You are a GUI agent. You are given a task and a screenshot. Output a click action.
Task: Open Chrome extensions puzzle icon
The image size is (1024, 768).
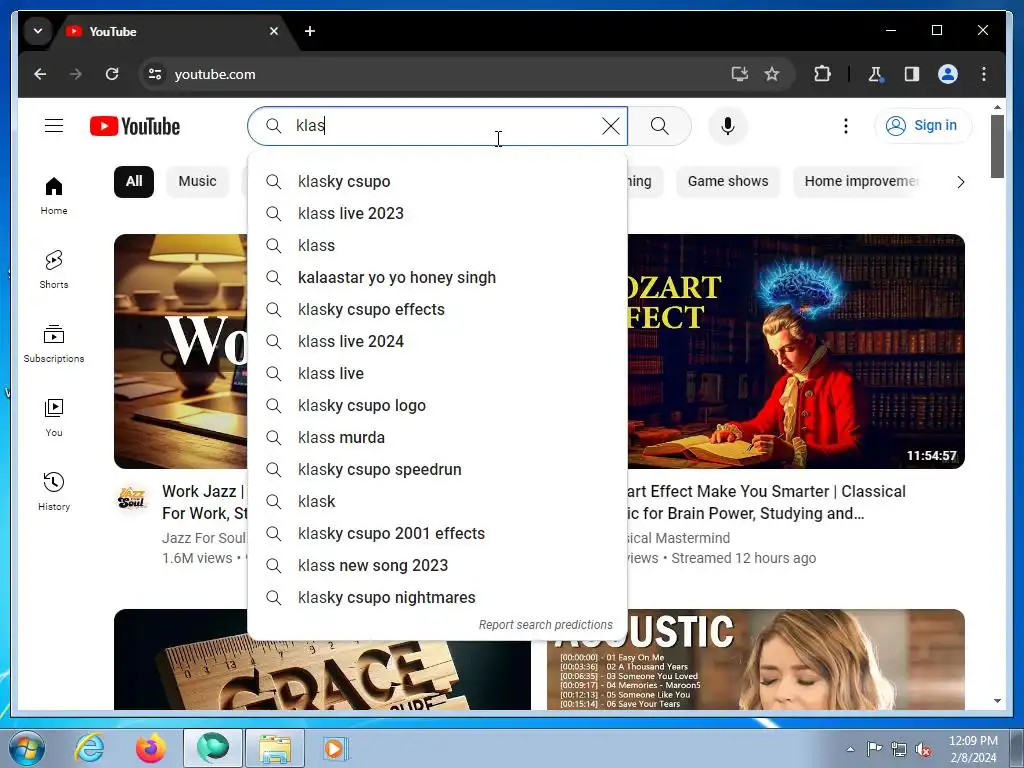tap(822, 74)
